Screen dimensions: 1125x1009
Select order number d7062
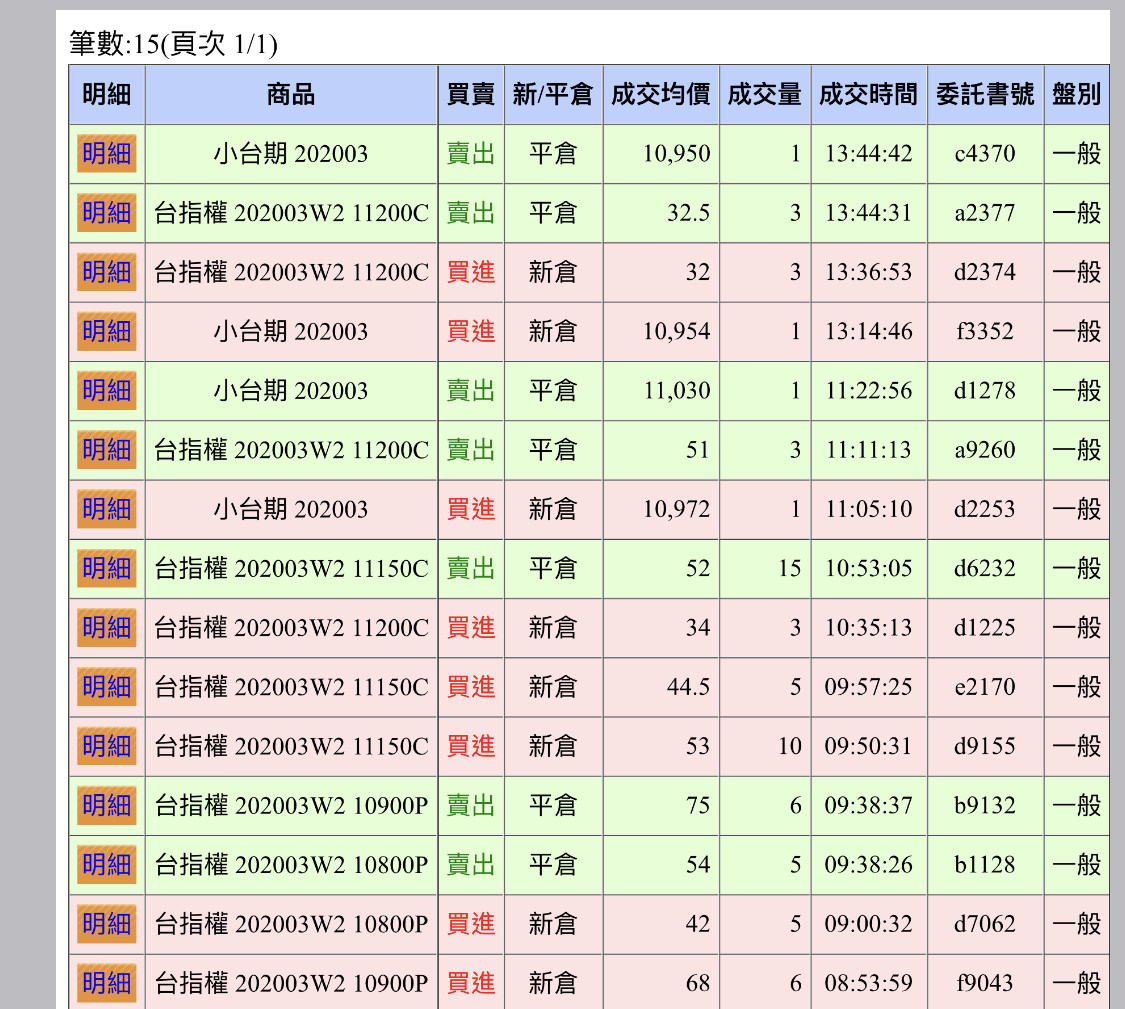[x=985, y=924]
